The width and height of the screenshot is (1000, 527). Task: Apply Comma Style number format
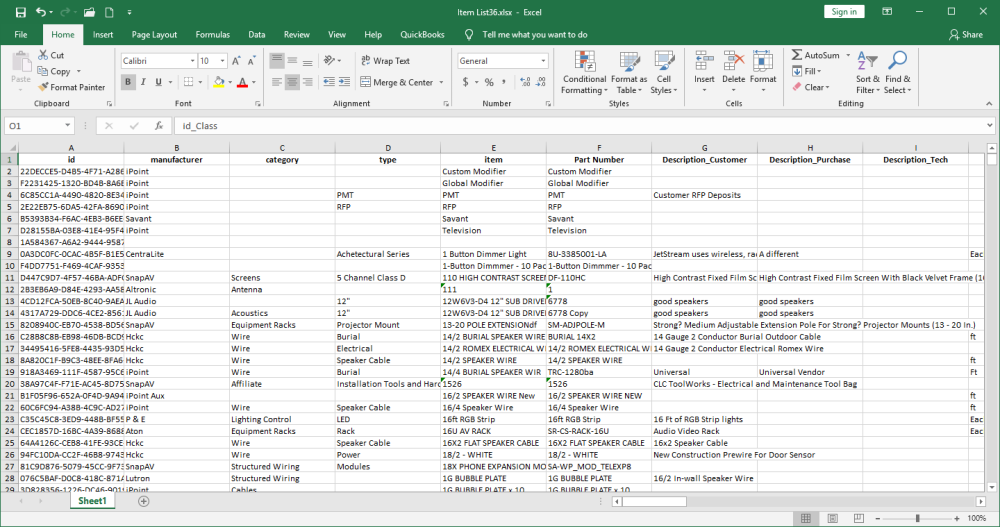[504, 82]
